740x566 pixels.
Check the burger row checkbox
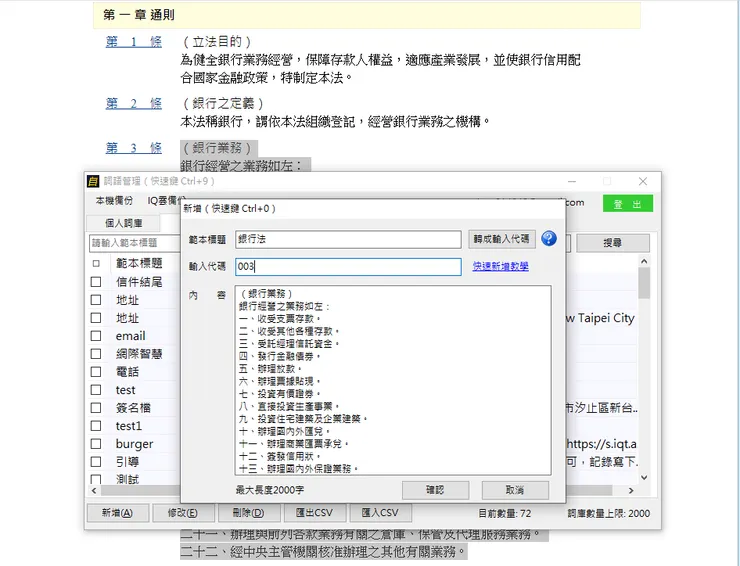96,443
